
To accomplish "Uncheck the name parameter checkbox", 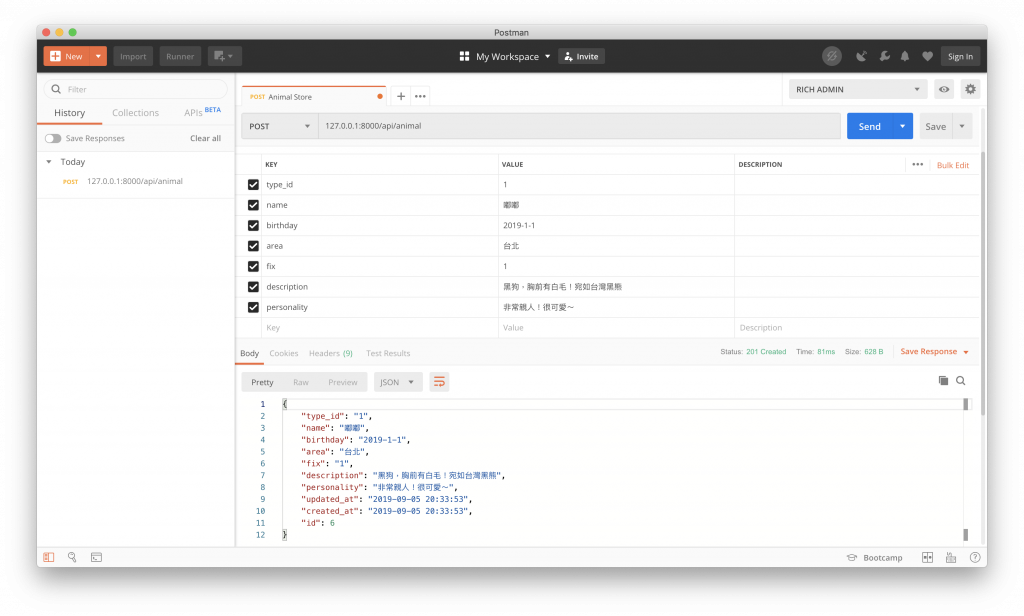I will (253, 205).
